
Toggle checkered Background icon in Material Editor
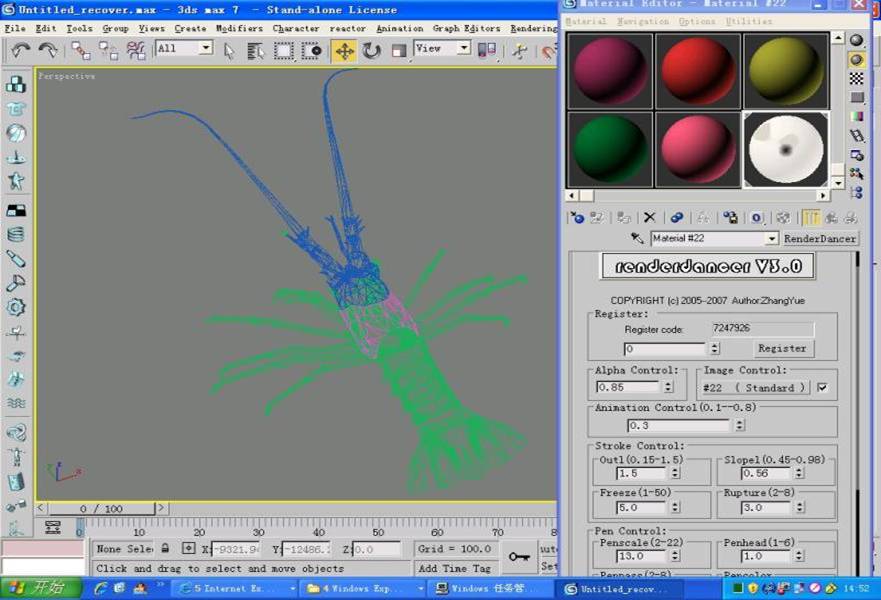(x=856, y=79)
